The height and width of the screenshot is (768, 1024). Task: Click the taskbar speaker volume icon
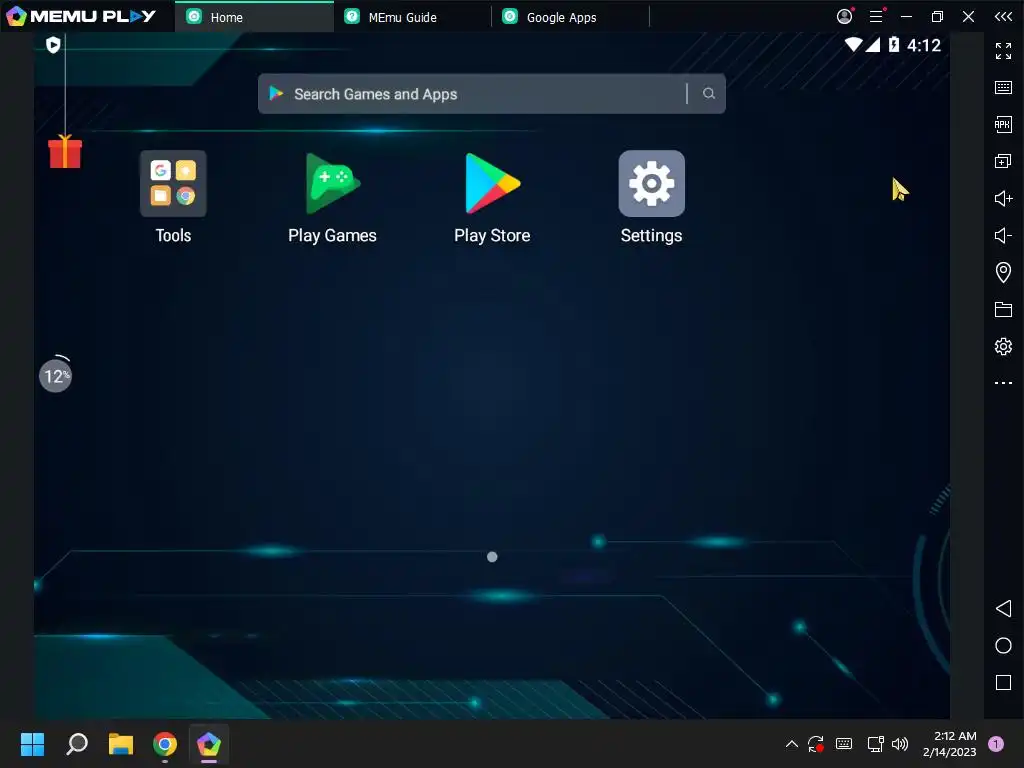point(900,744)
